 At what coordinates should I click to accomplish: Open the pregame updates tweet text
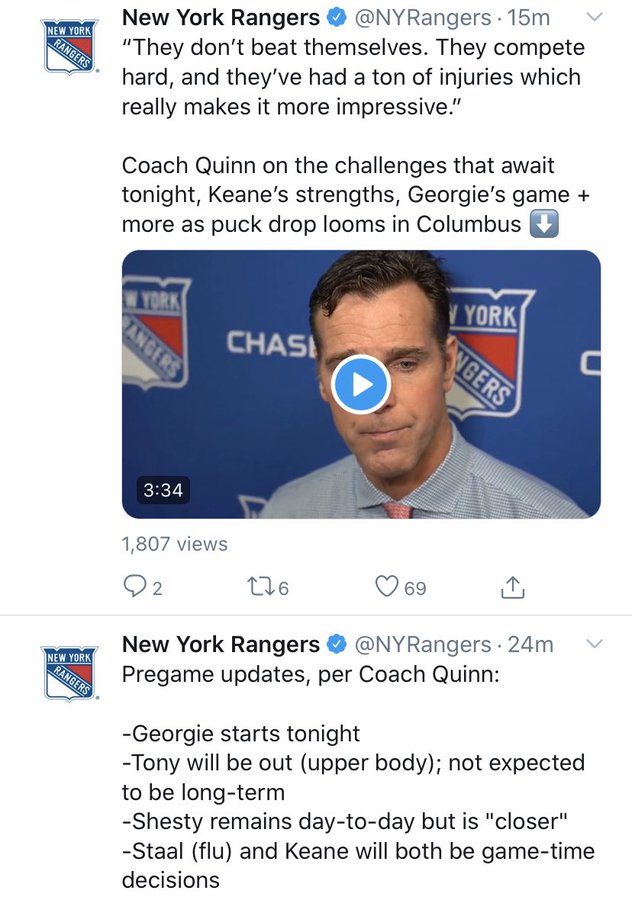coord(358,777)
